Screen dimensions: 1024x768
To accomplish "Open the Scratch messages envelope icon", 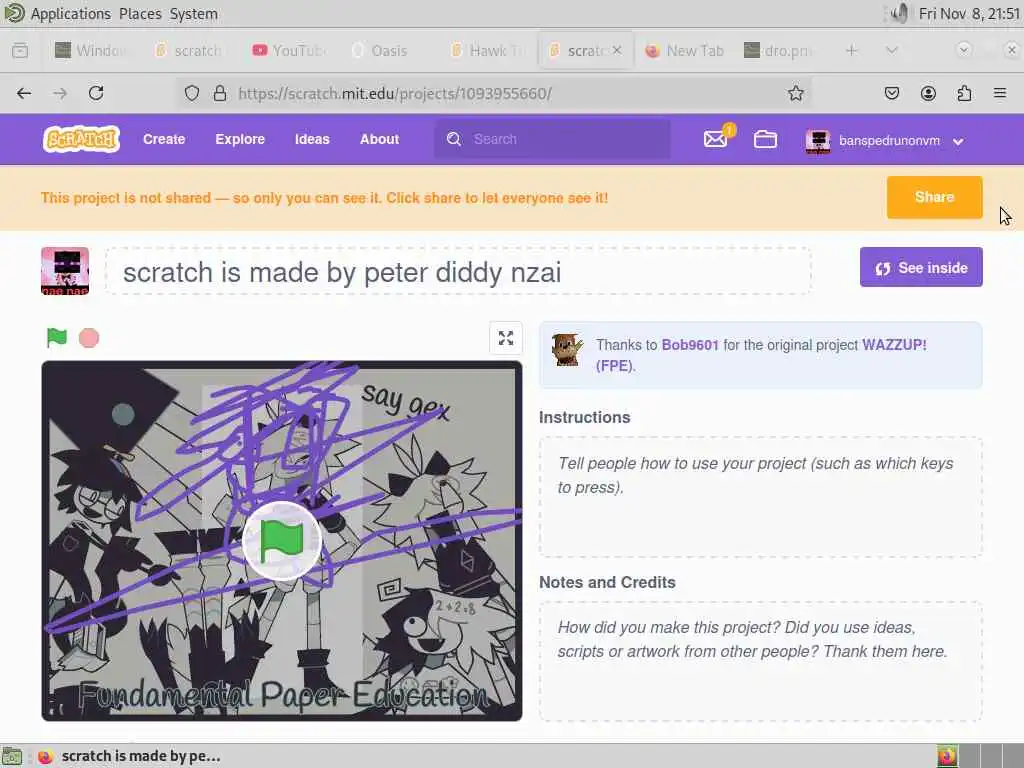I will pyautogui.click(x=715, y=139).
